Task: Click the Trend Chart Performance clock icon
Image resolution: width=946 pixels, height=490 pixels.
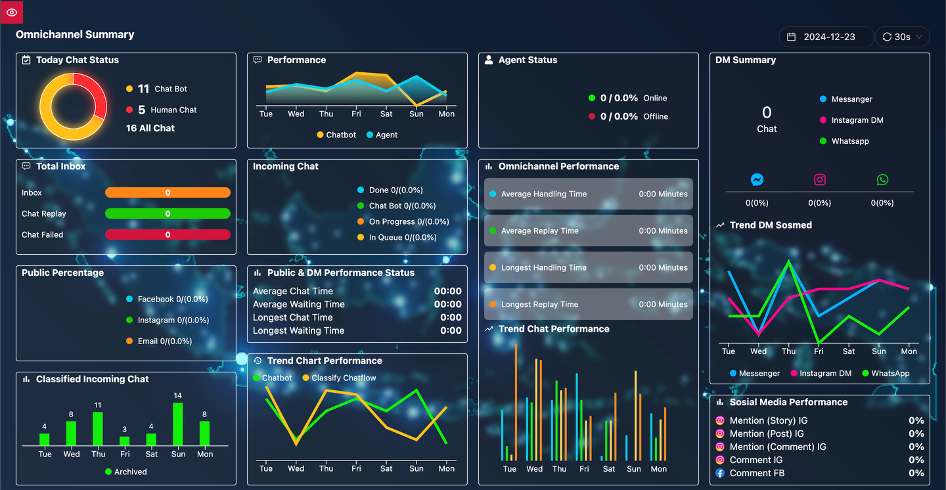Action: pos(258,360)
